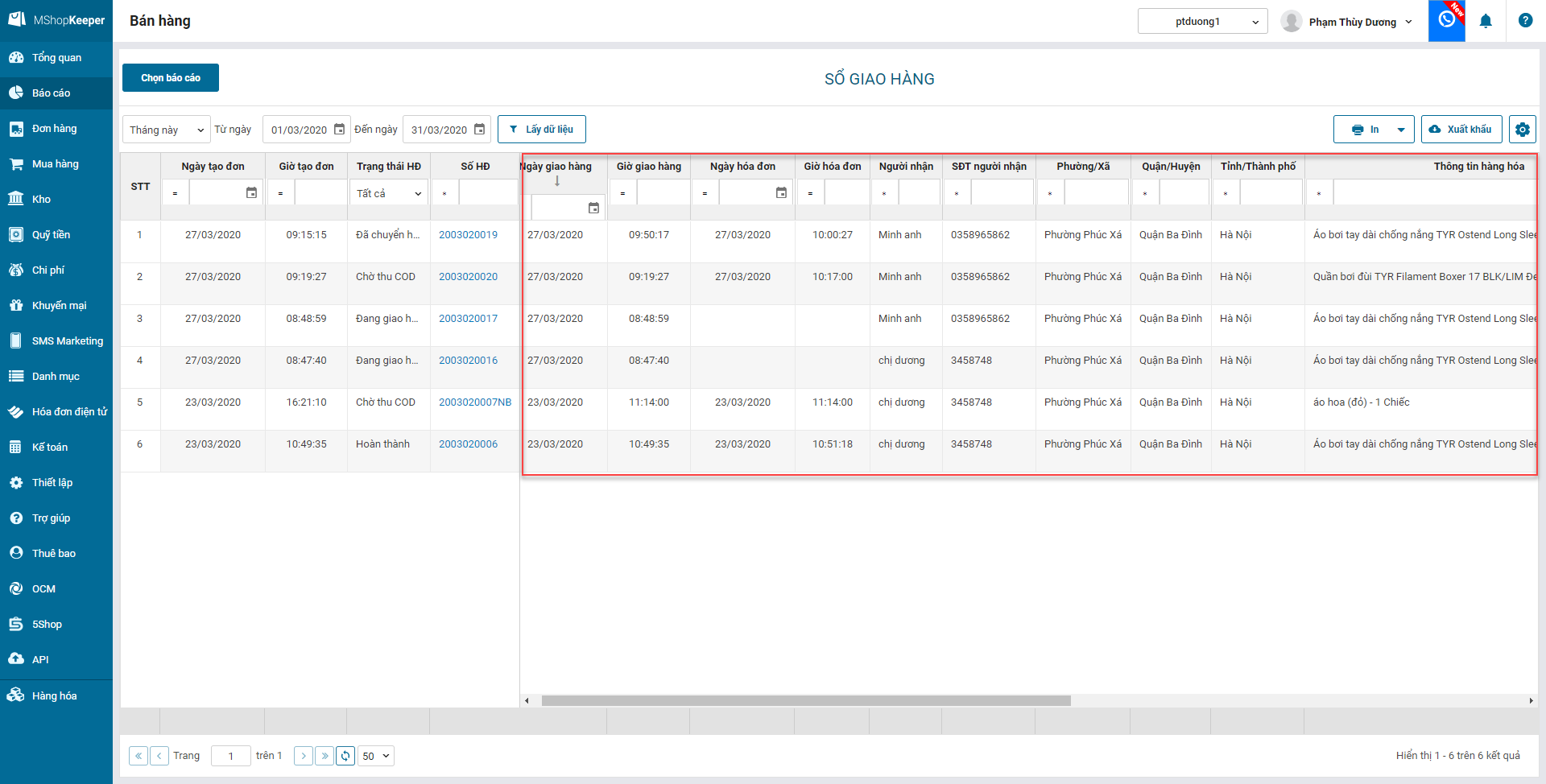Expand the 'In' print options arrow
Viewport: 1546px width, 784px height.
pos(1401,130)
